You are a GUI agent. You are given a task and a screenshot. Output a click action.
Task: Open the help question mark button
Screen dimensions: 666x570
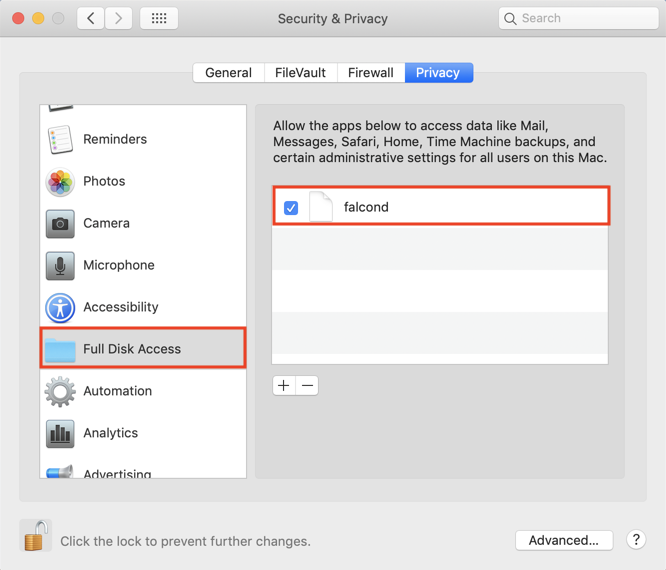click(x=636, y=539)
